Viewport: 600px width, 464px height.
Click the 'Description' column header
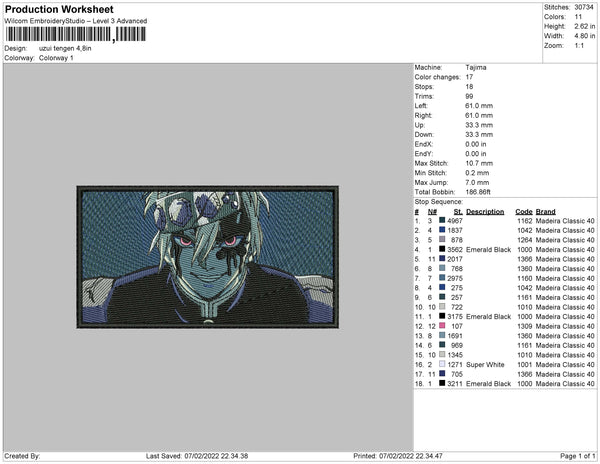coord(485,212)
